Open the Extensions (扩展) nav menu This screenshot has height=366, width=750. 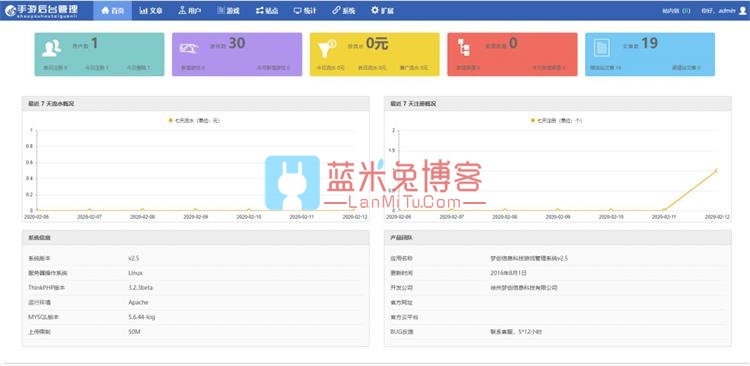click(382, 11)
